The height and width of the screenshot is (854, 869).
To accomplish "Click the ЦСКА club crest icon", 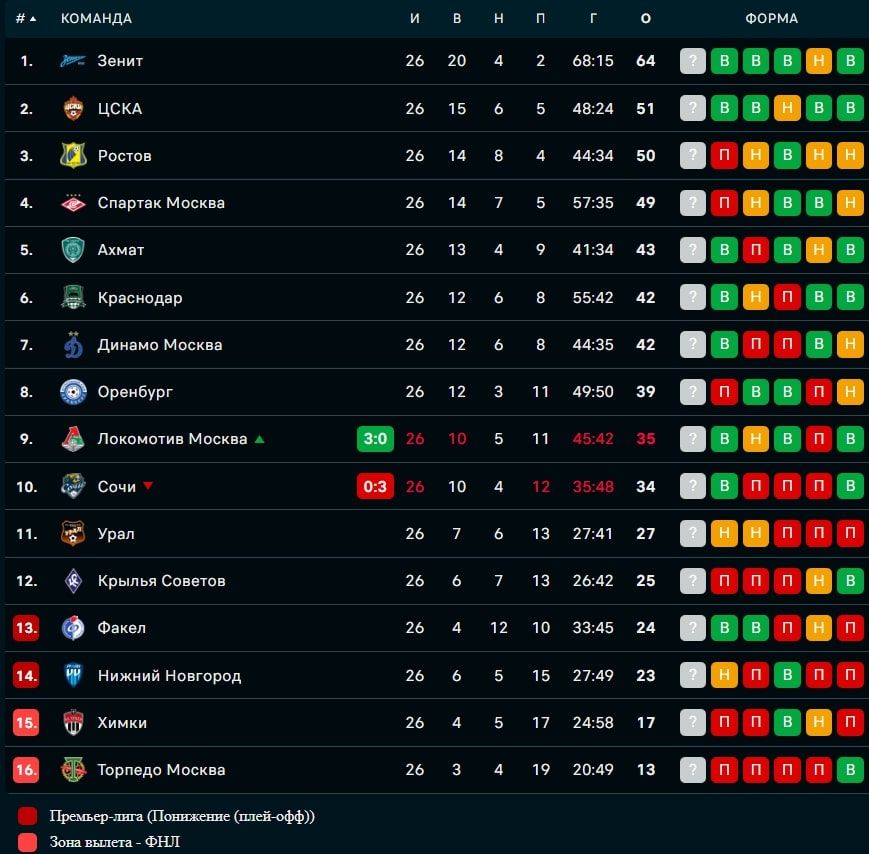I will point(73,108).
